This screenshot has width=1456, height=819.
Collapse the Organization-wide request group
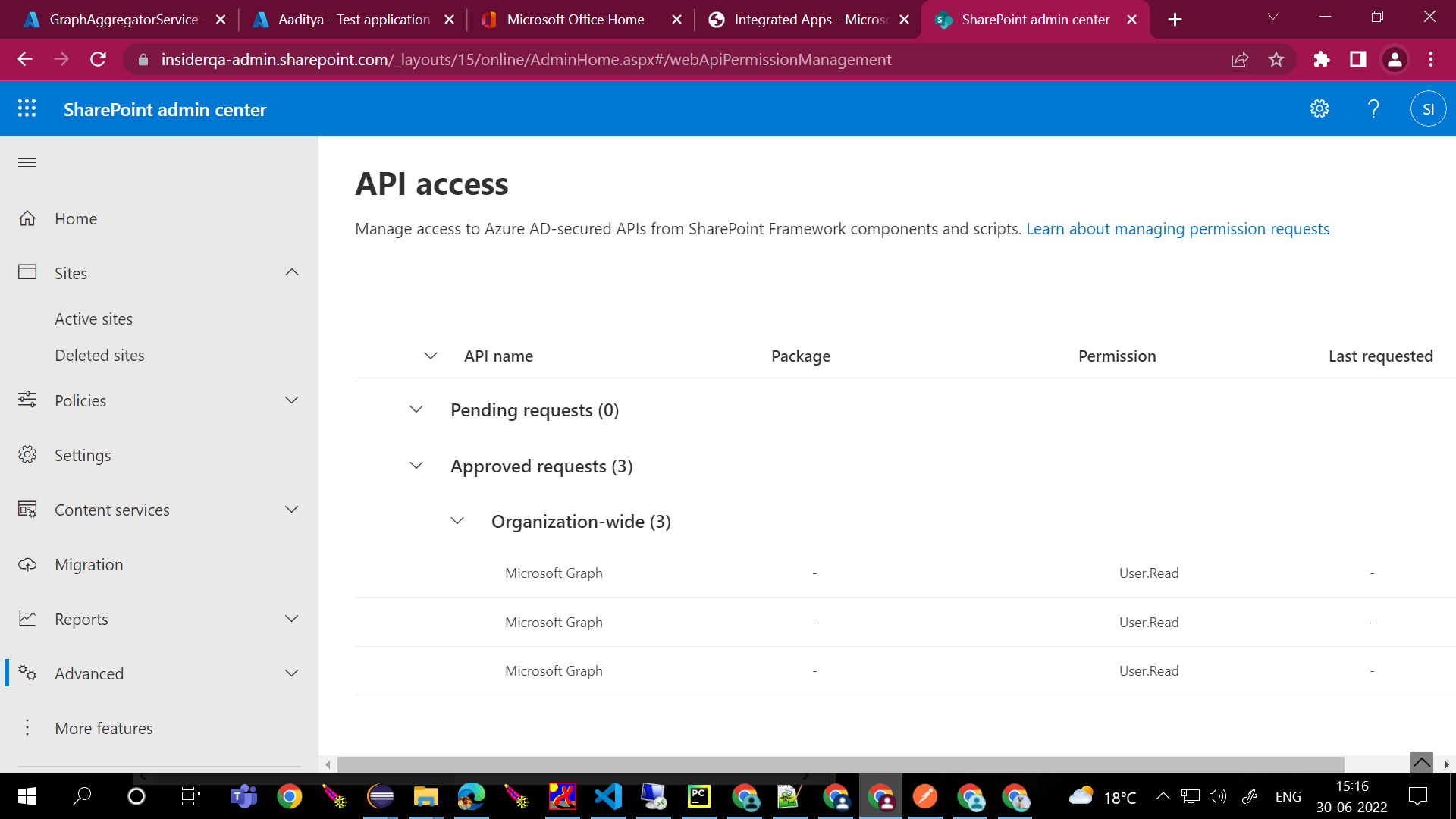pos(457,521)
